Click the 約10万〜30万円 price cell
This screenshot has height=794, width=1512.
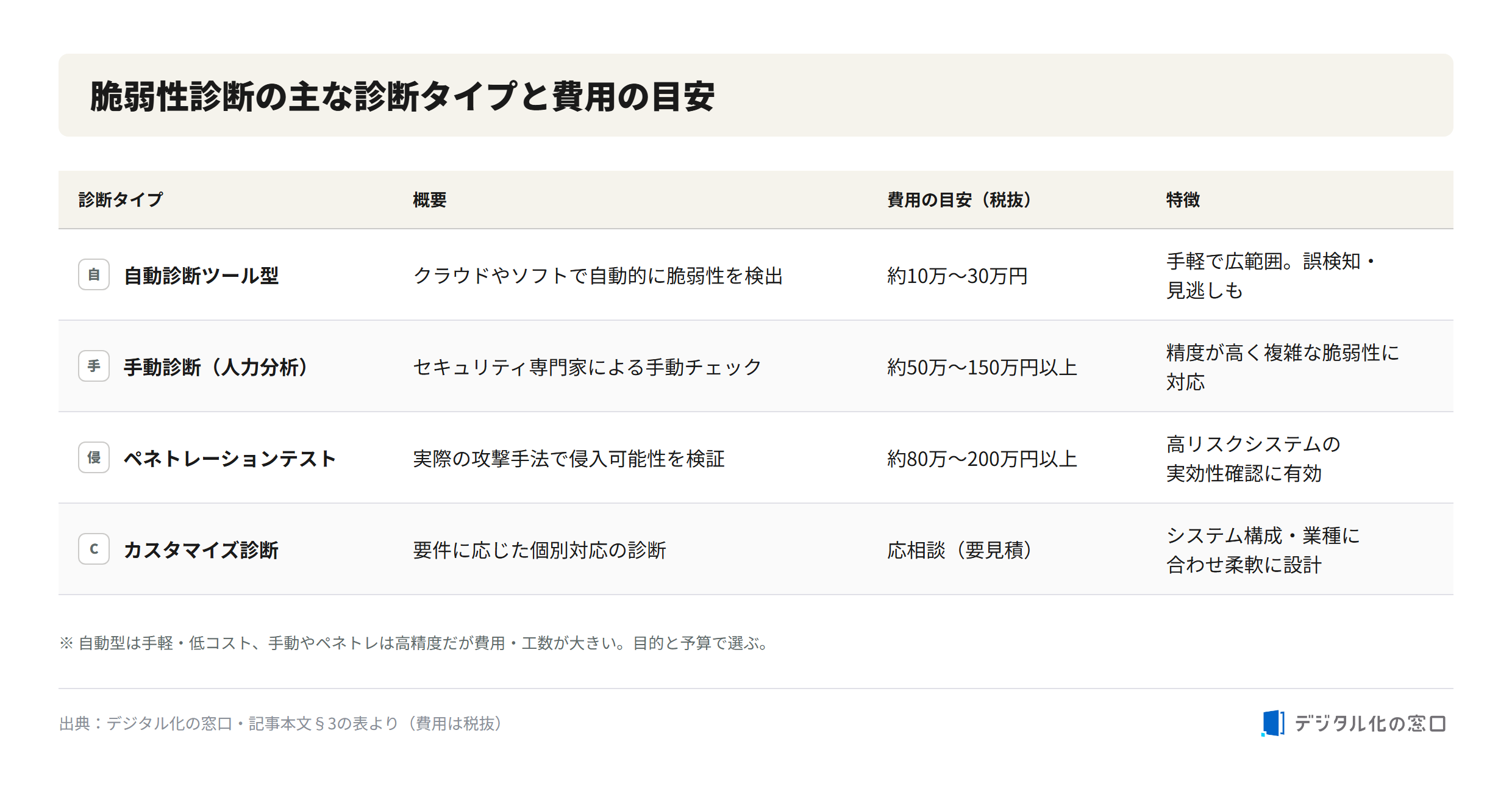coord(957,276)
